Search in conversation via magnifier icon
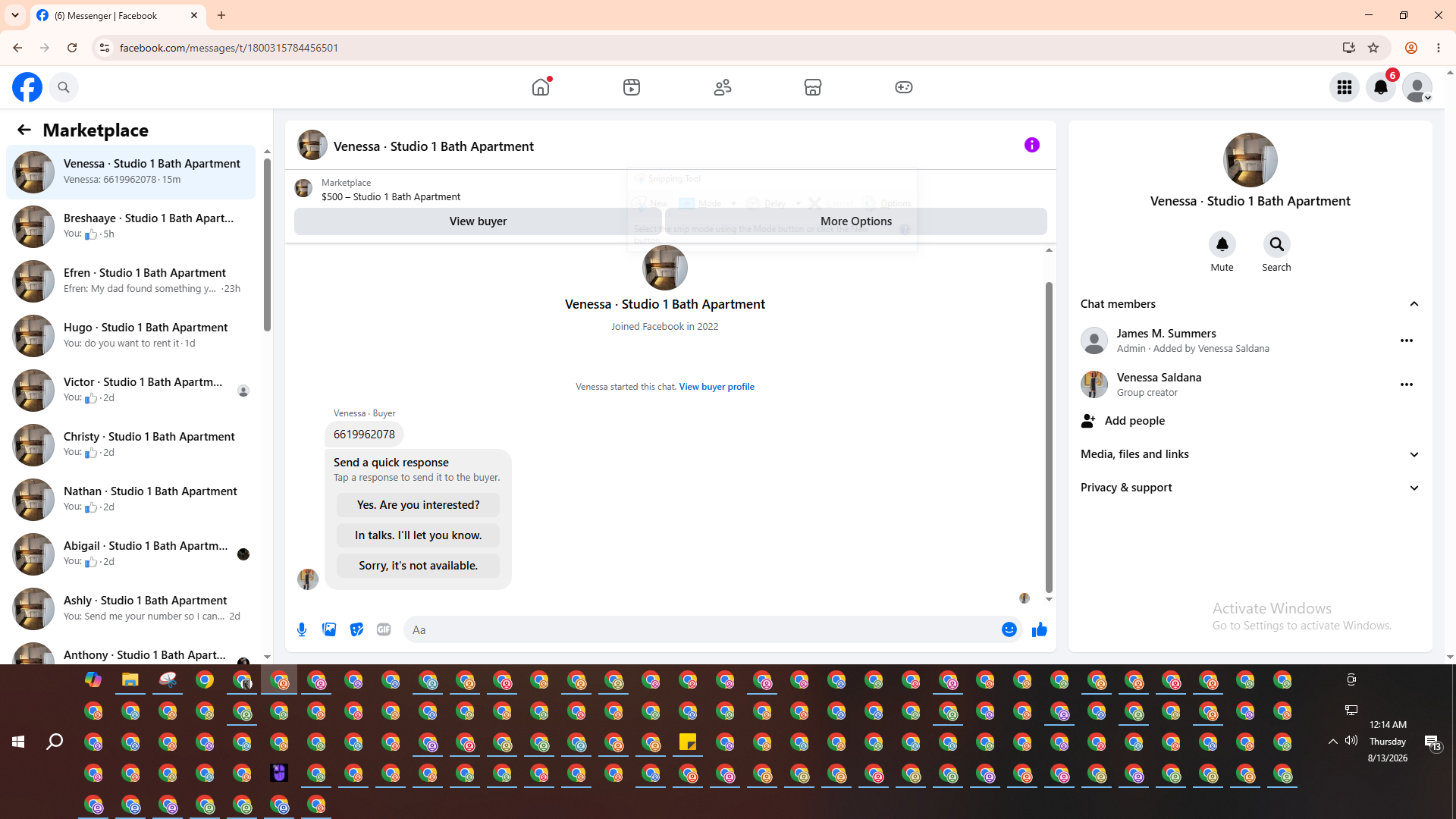The image size is (1456, 819). coord(1277,244)
